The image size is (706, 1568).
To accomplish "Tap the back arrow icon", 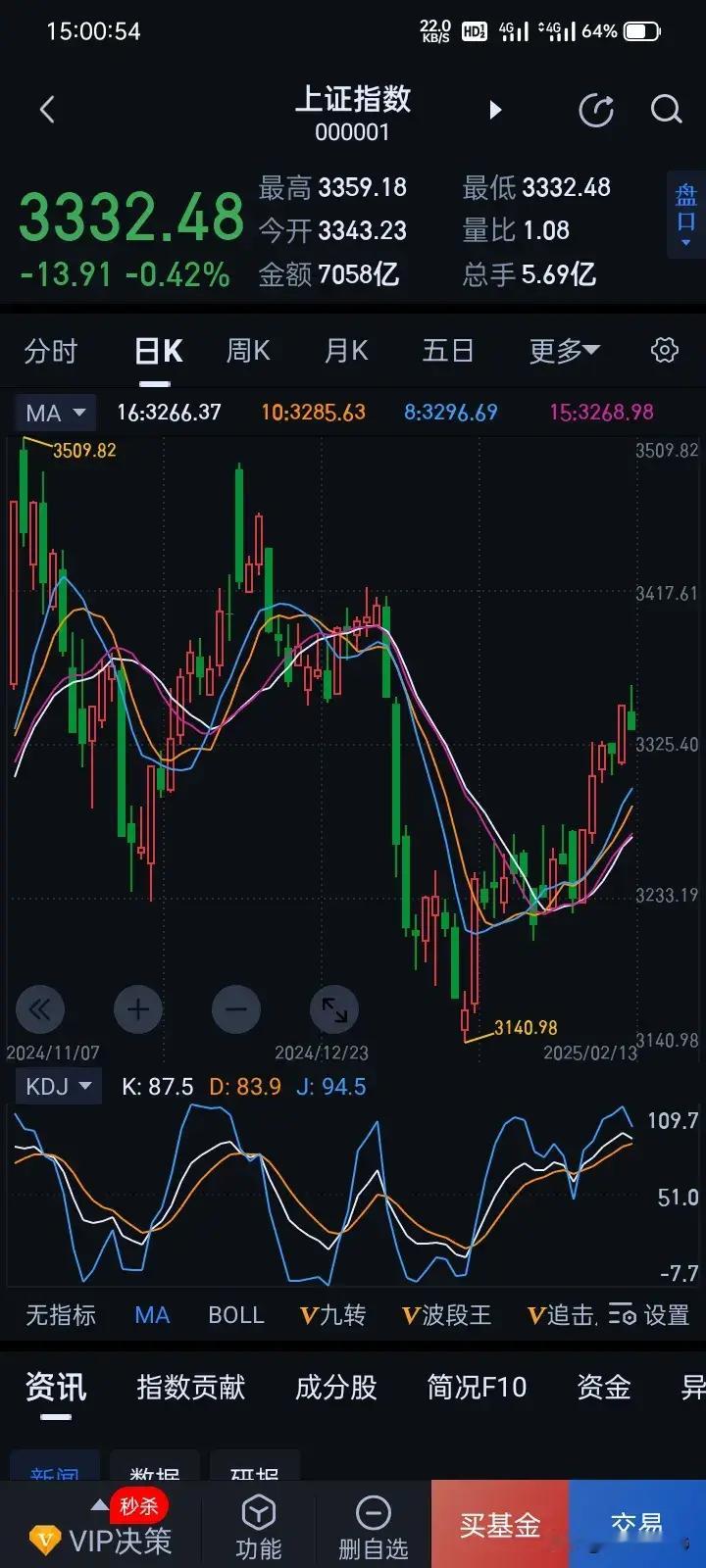I will pos(47,109).
